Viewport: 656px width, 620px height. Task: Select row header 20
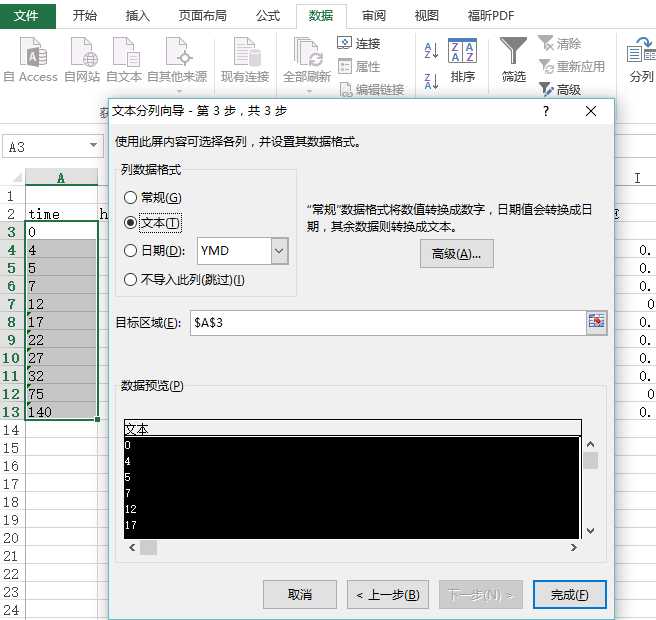[12, 538]
